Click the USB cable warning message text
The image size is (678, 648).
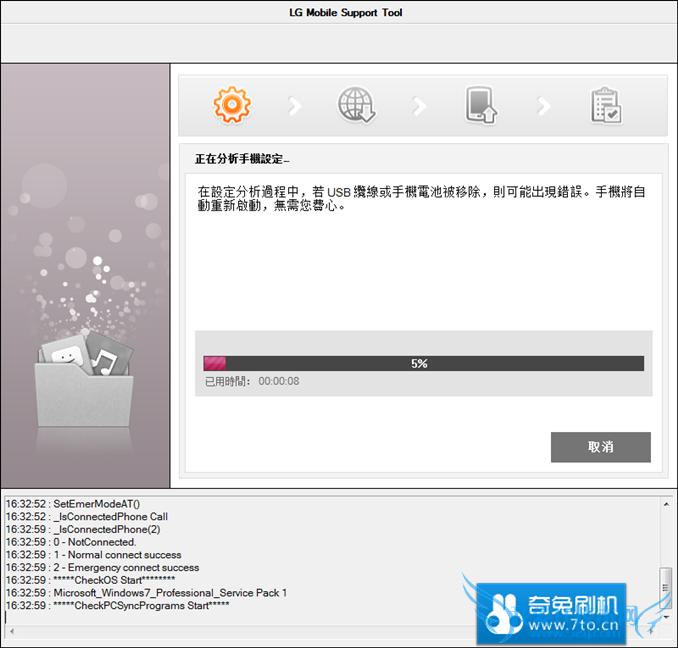(x=422, y=198)
